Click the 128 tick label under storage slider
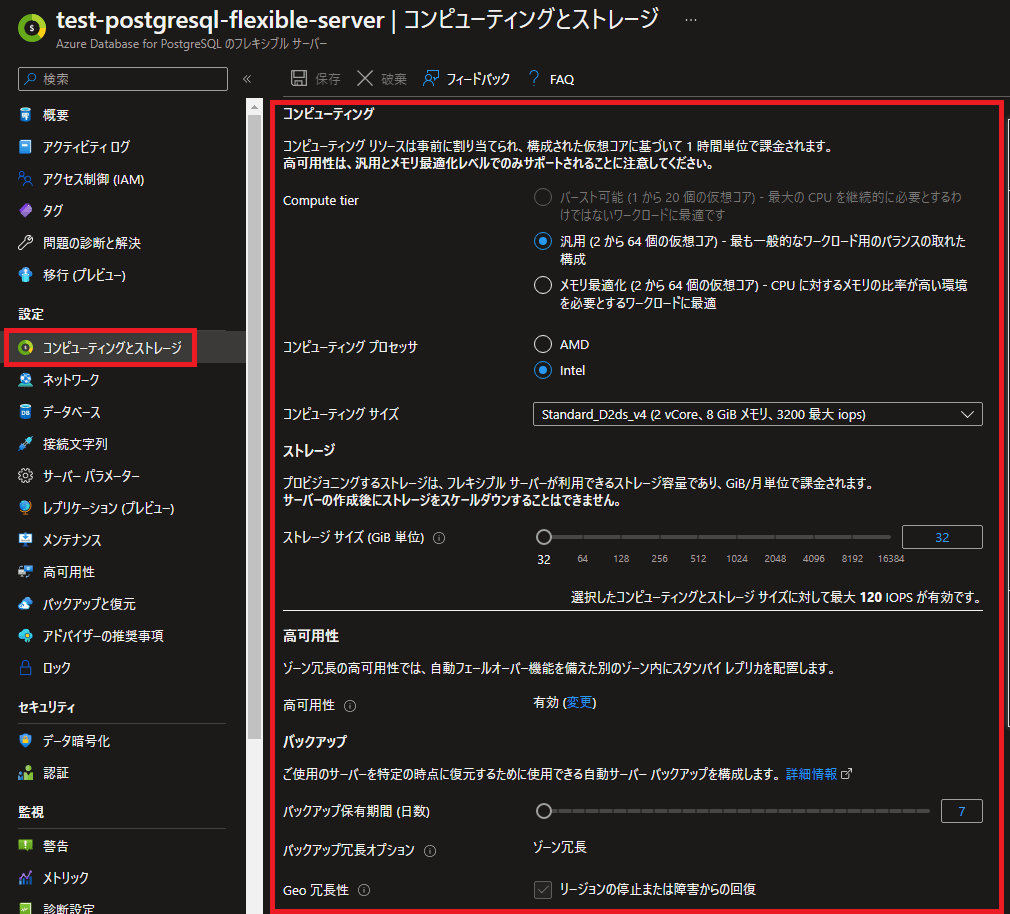This screenshot has width=1010, height=914. pyautogui.click(x=621, y=558)
